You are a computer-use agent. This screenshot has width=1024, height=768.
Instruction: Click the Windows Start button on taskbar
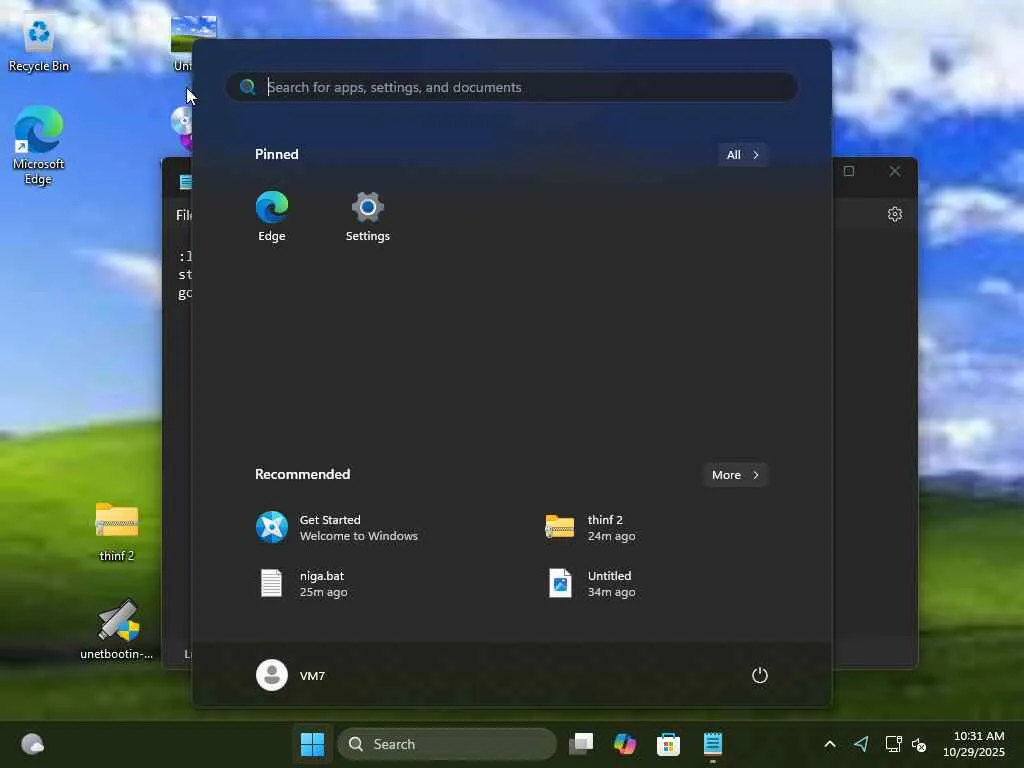click(x=312, y=744)
